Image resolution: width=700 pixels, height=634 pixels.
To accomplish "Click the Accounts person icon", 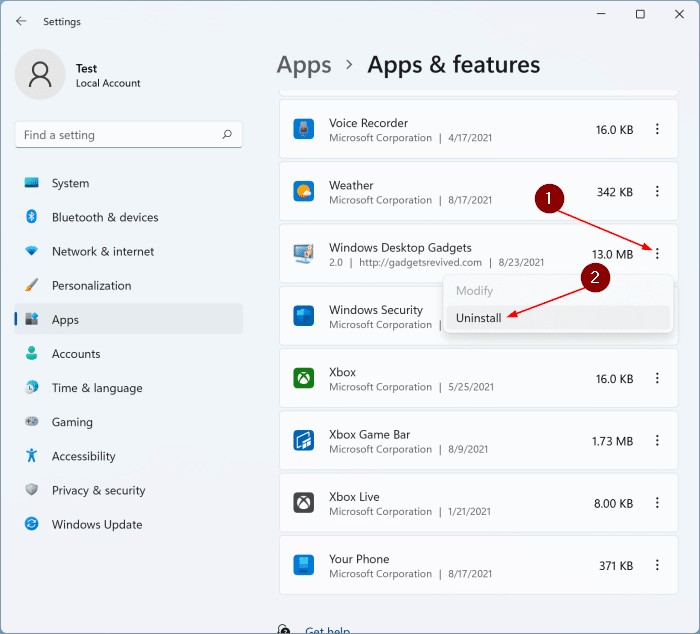I will pos(32,353).
